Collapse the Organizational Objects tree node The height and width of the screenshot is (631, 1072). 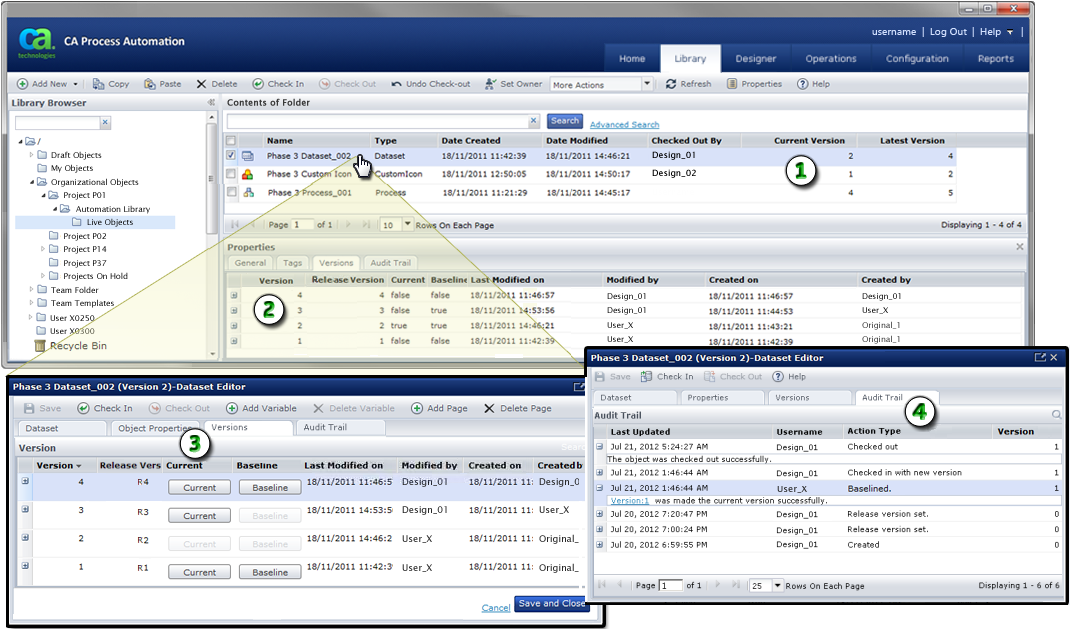tap(33, 182)
